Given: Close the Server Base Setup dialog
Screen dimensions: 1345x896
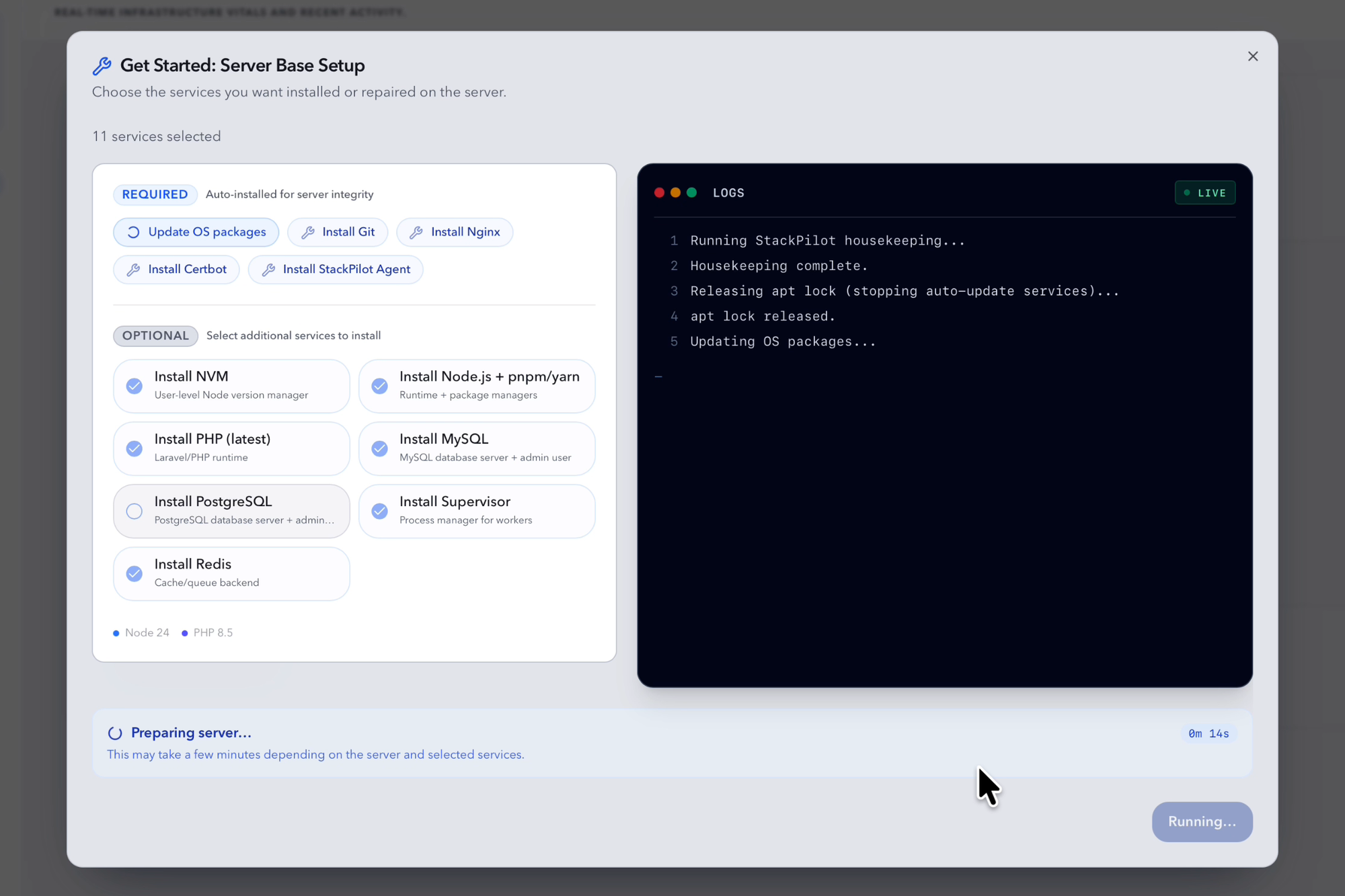Looking at the screenshot, I should (1252, 56).
